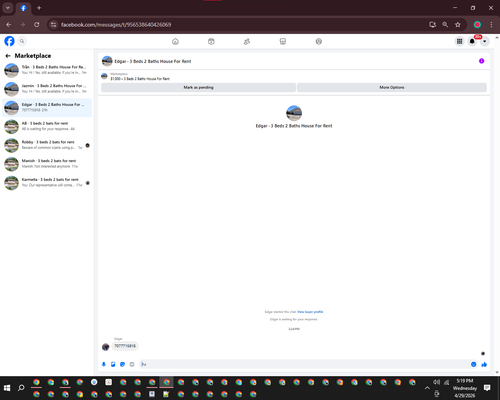Open View buyer profile link

coord(310,312)
